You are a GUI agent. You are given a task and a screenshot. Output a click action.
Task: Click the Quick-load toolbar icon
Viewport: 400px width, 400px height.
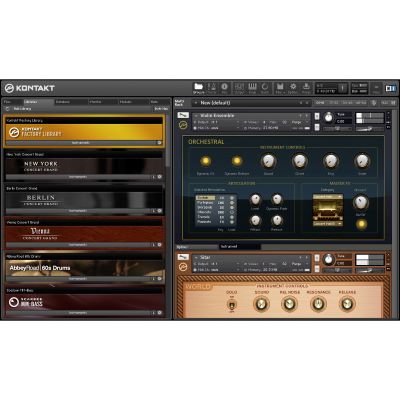tap(265, 88)
